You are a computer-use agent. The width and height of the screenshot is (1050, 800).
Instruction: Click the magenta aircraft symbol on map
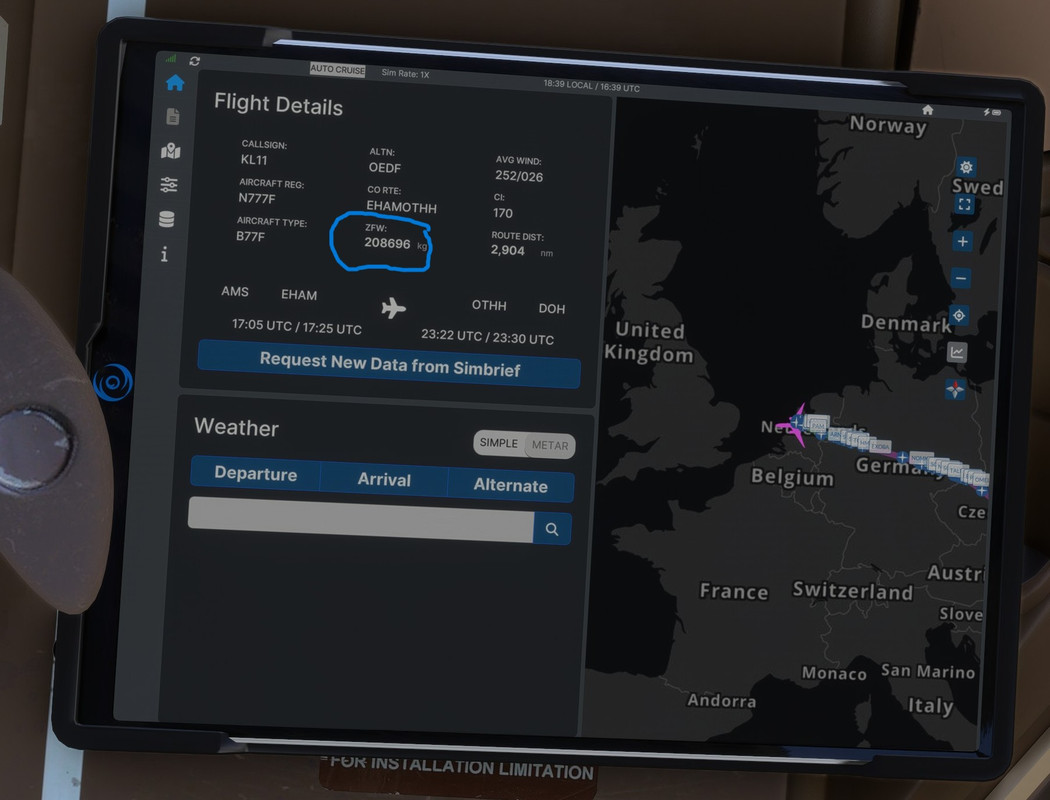pos(796,424)
